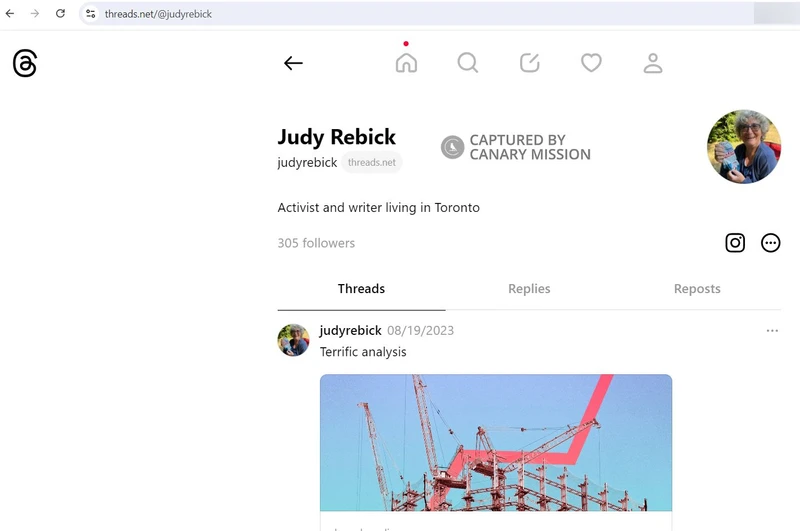Screen dimensions: 800x531
Task: Click the threads.net badge beside username
Action: pyautogui.click(x=372, y=163)
